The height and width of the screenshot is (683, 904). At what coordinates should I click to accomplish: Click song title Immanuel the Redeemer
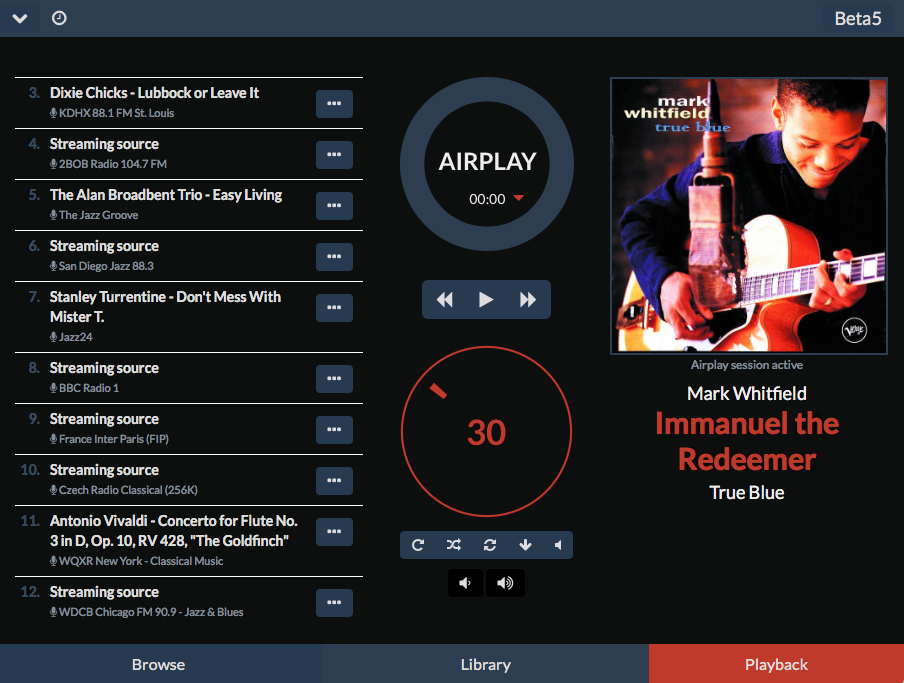747,442
